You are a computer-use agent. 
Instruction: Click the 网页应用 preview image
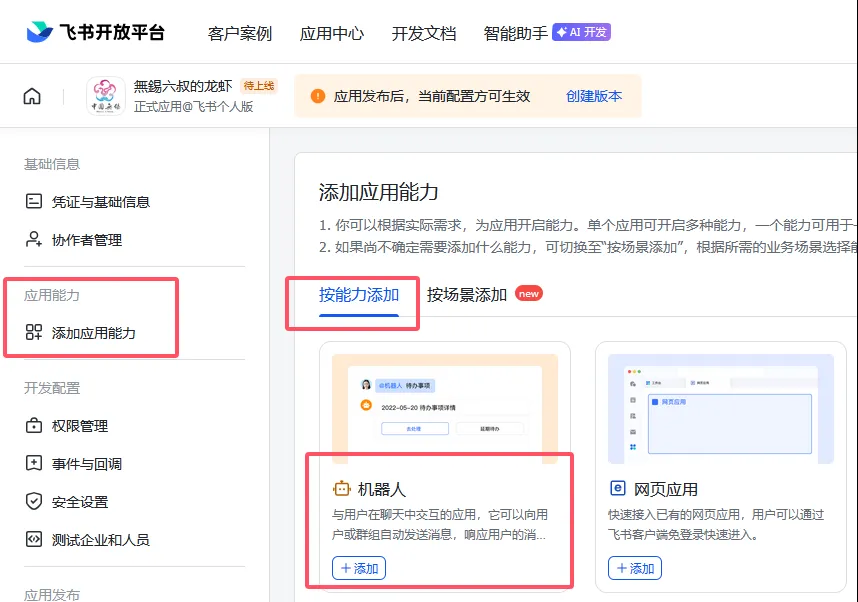(x=721, y=409)
